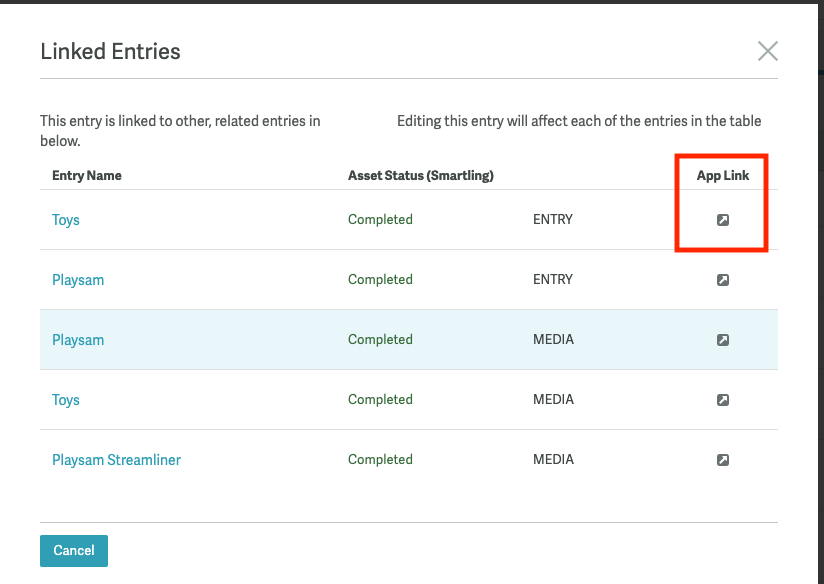
Task: Close the Linked Entries dialog with X
Action: tap(767, 51)
